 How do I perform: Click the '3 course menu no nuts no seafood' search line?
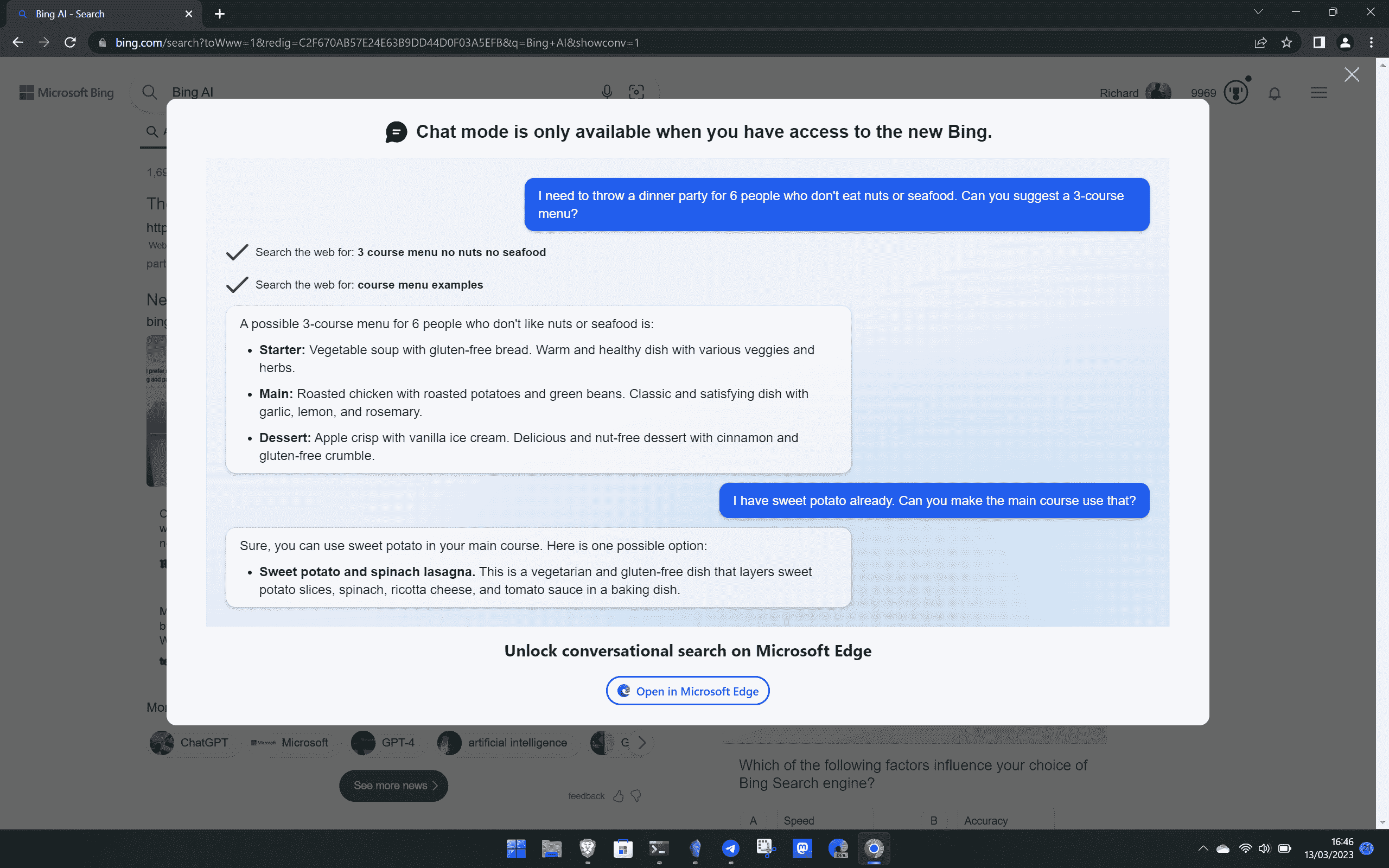(x=386, y=252)
